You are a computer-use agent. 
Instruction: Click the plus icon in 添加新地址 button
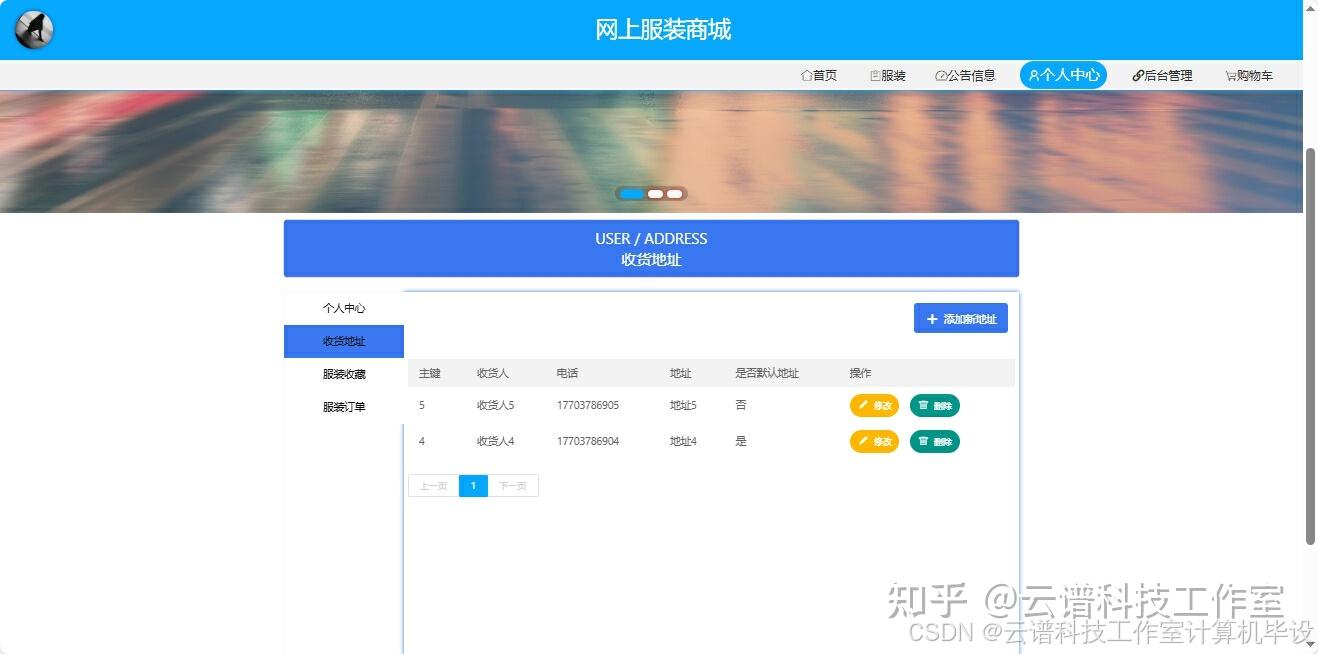click(x=932, y=319)
